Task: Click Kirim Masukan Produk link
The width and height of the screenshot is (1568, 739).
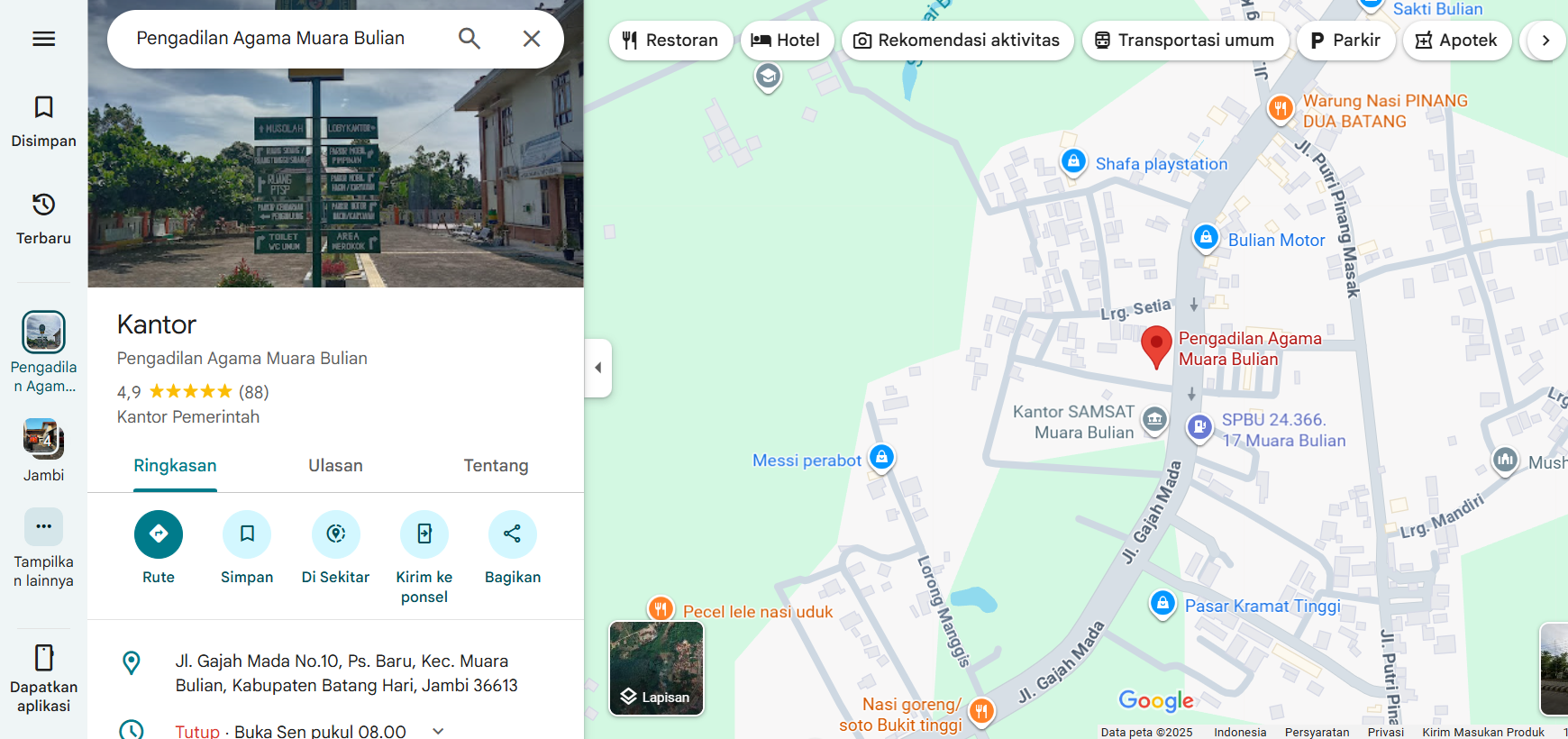Action: coord(1483,732)
